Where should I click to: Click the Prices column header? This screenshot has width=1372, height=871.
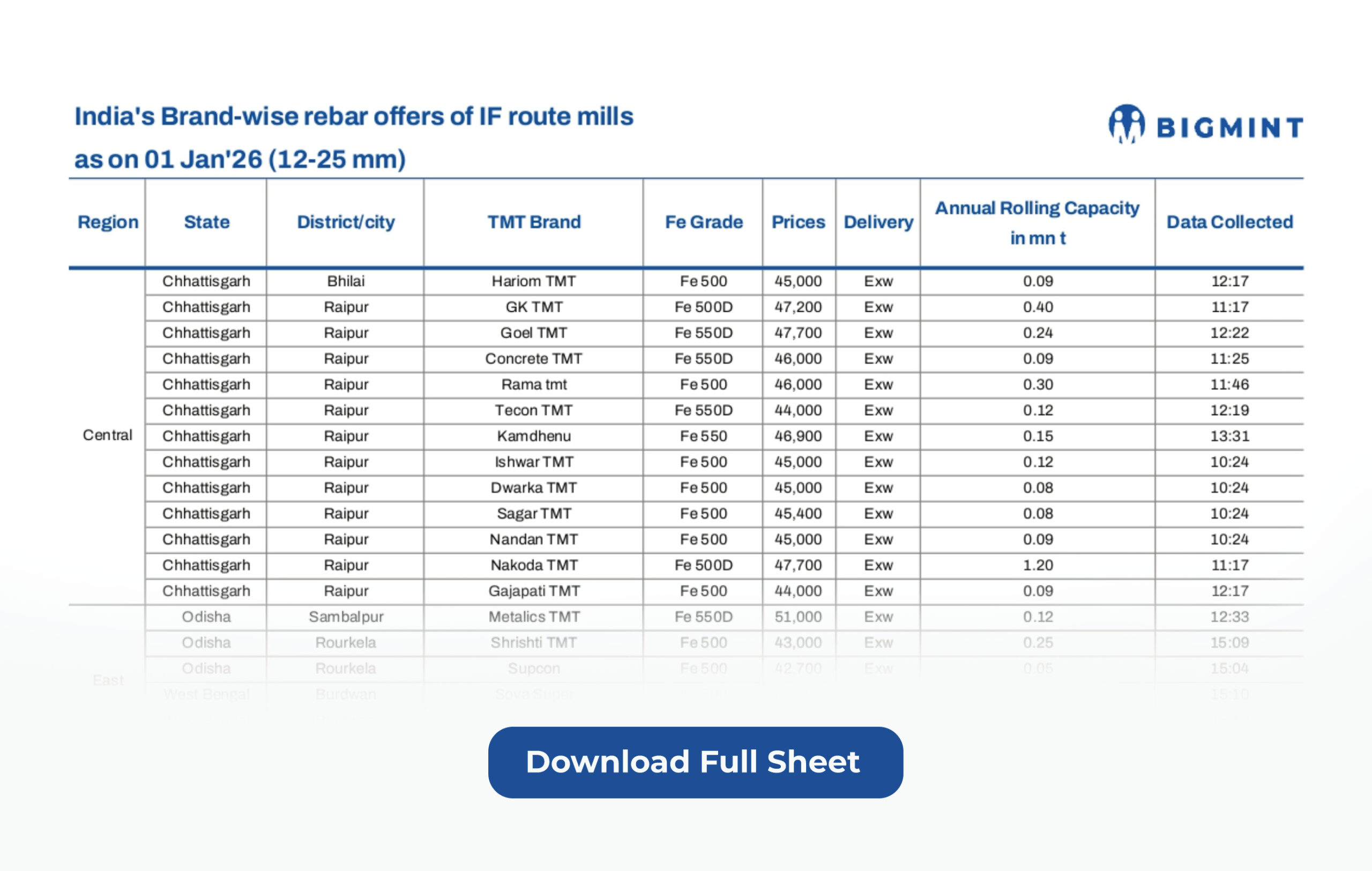click(x=798, y=222)
